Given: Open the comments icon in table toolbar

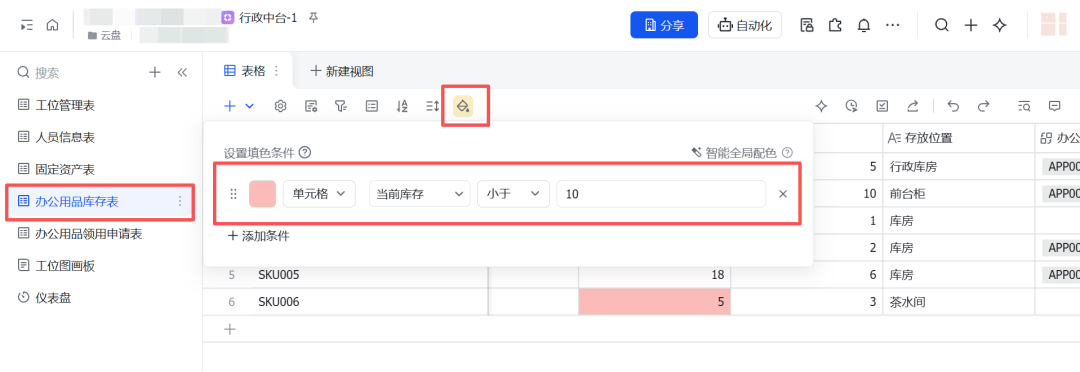Looking at the screenshot, I should 1054,106.
